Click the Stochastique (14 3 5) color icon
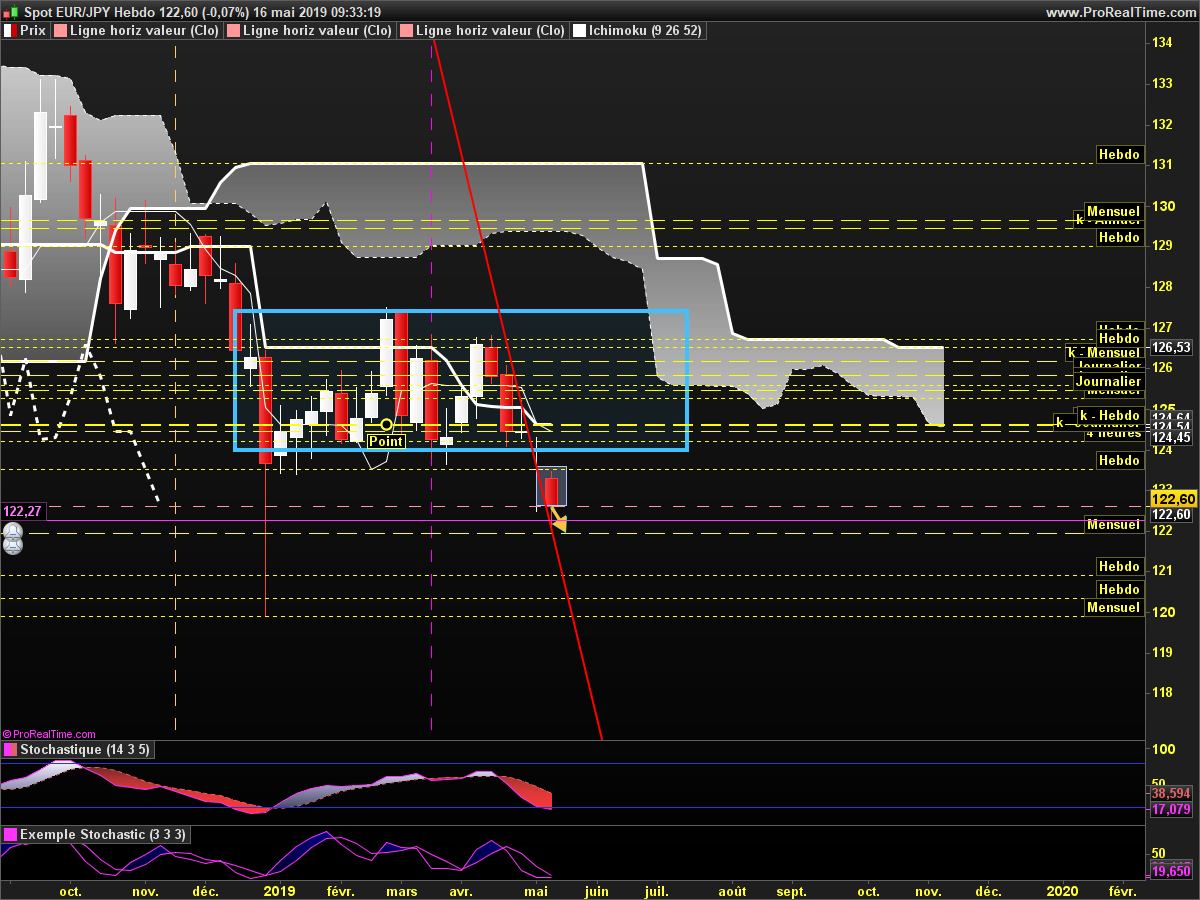 (x=10, y=749)
